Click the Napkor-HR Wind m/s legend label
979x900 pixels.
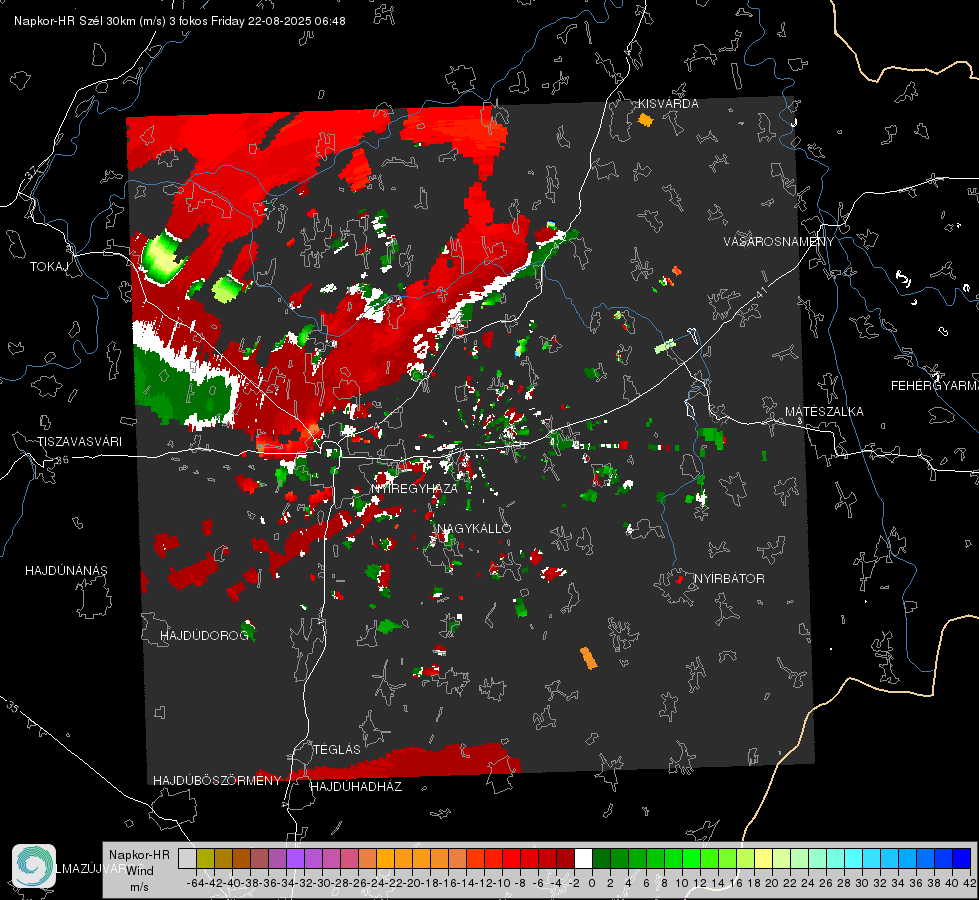[x=139, y=870]
